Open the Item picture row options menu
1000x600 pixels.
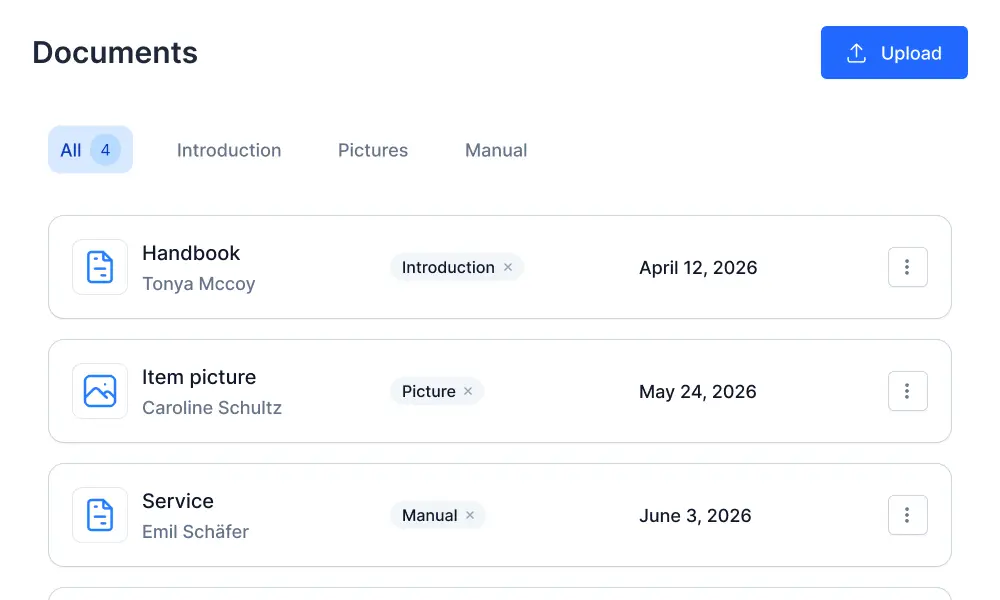[x=907, y=391]
